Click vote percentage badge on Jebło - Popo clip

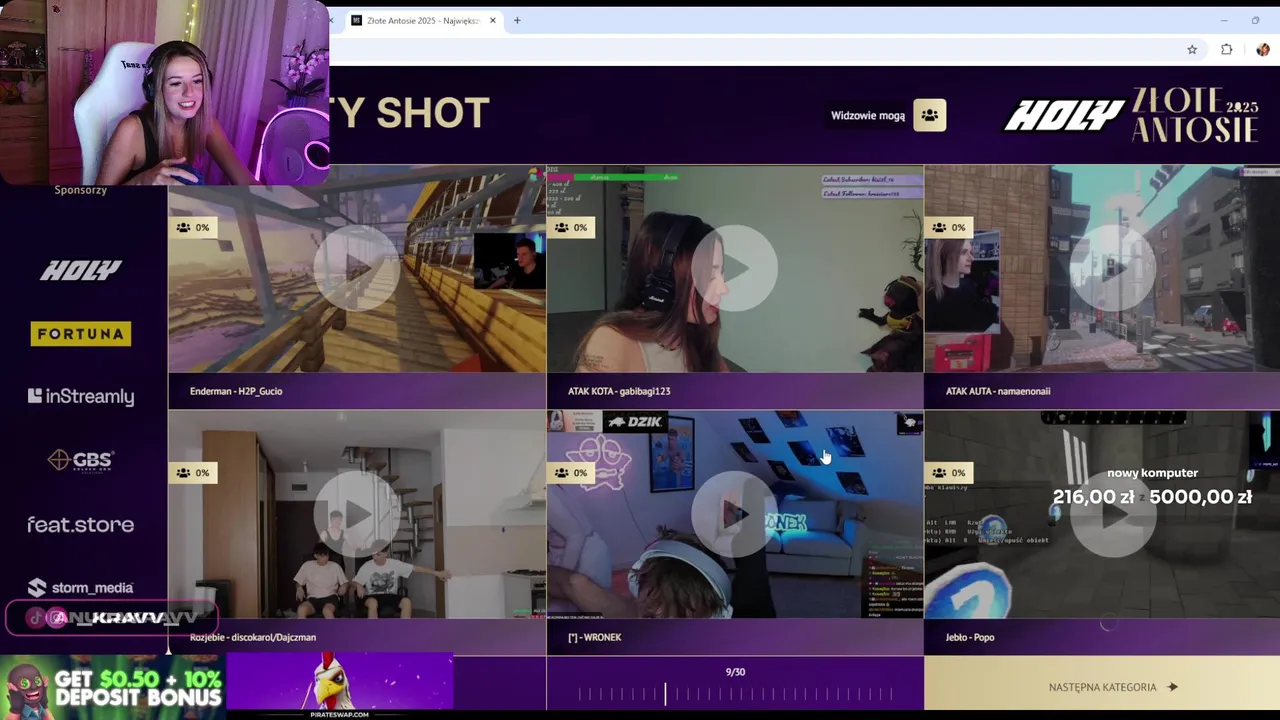949,472
